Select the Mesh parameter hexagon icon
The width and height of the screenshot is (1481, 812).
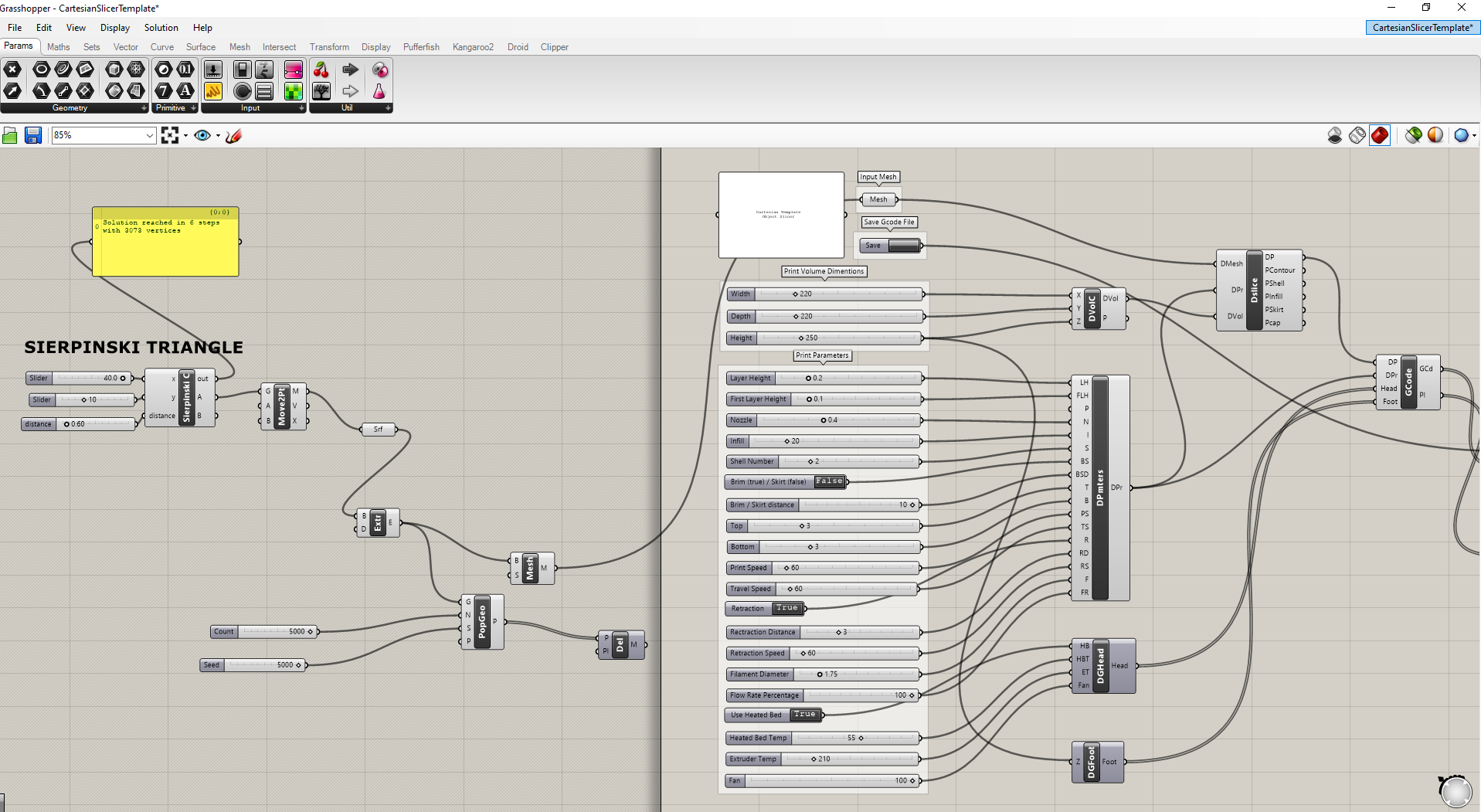click(x=136, y=70)
